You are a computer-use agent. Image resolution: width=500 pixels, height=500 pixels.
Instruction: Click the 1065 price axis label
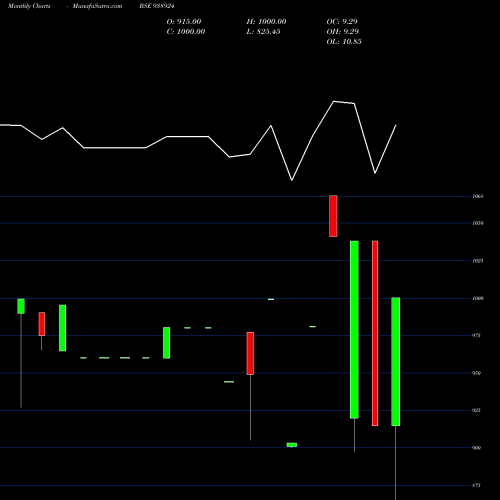point(478,196)
